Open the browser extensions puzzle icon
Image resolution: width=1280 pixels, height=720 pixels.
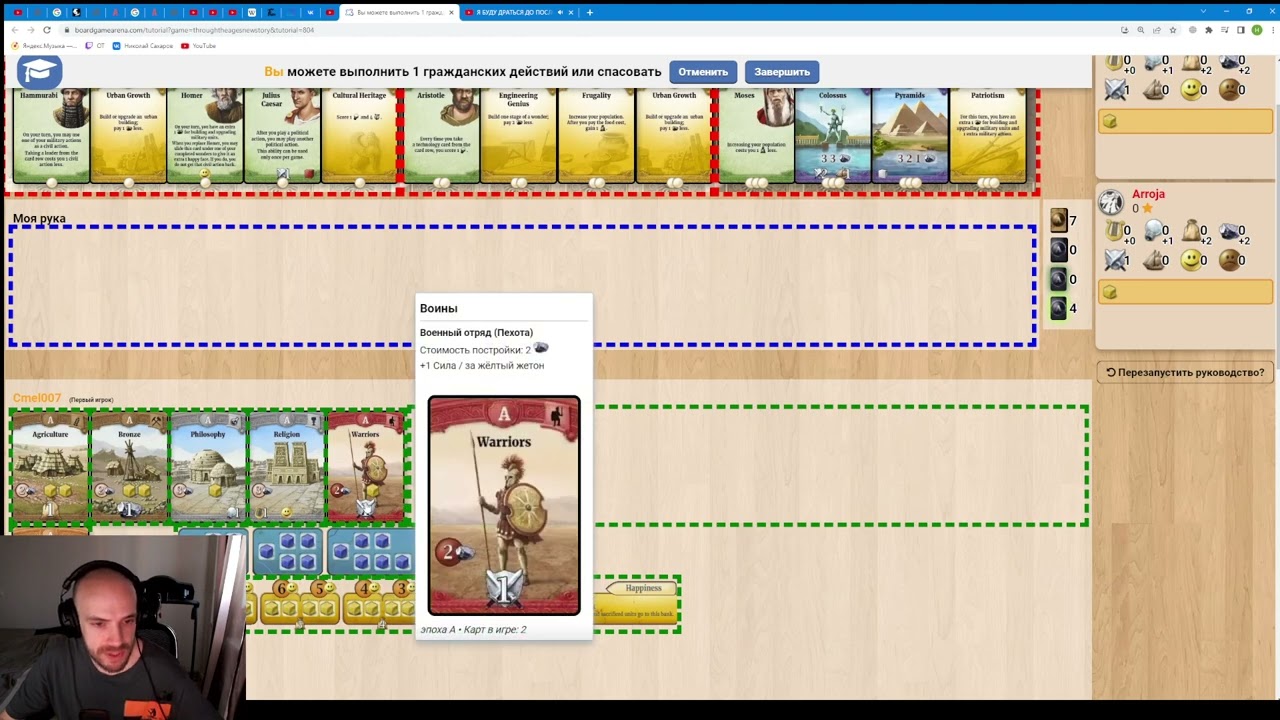pos(1209,30)
